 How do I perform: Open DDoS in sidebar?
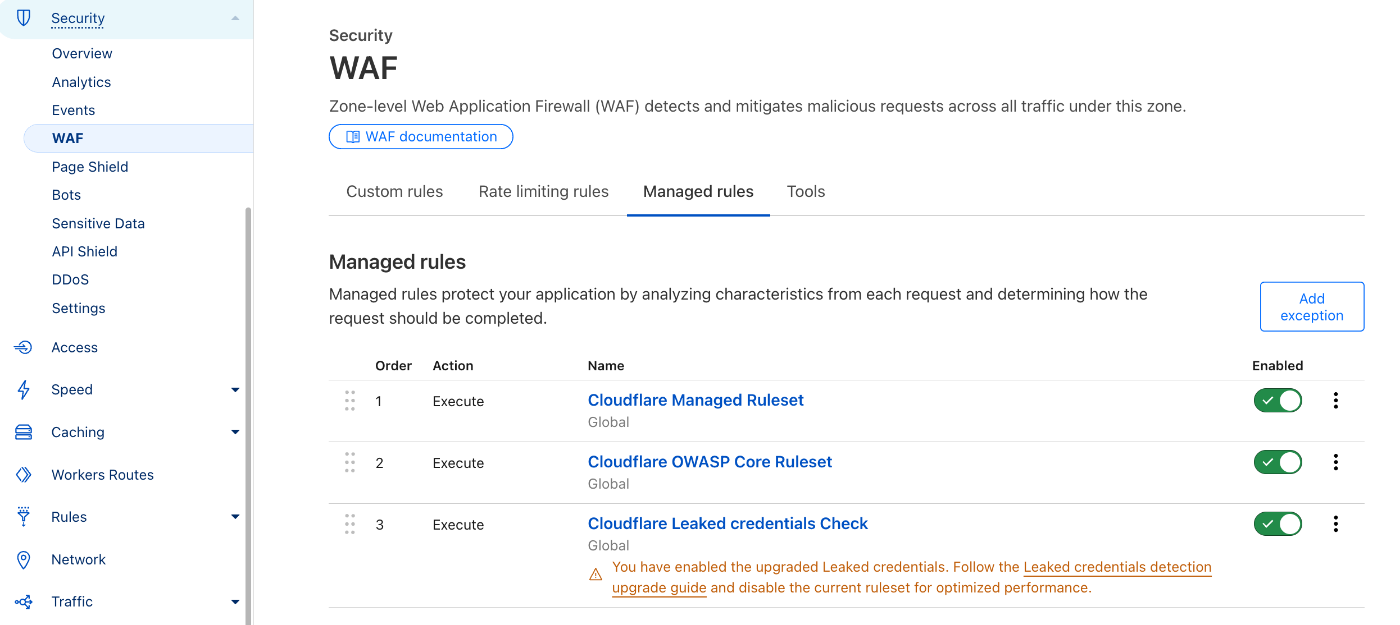pyautogui.click(x=70, y=280)
